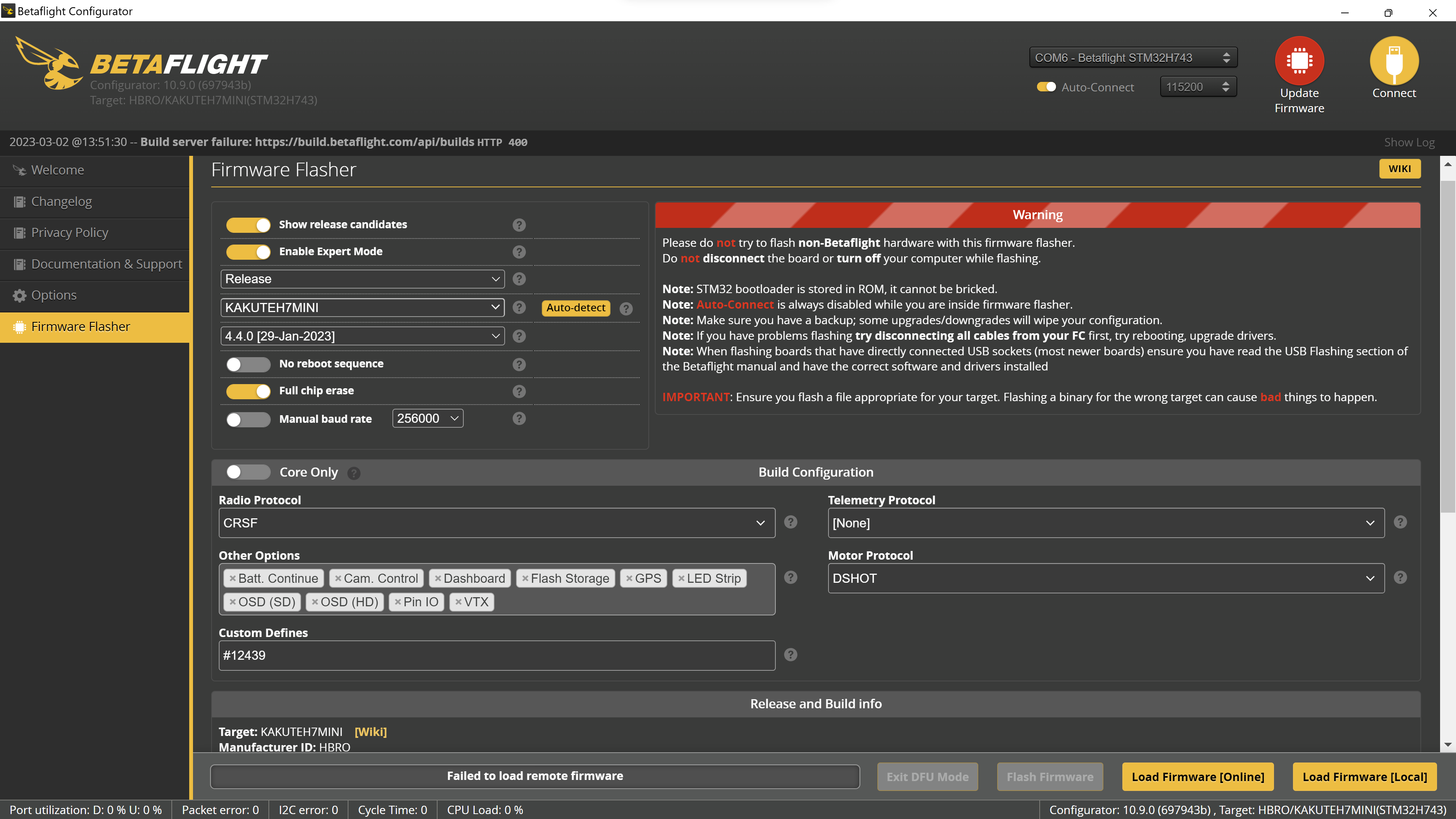Remove the LED Strip option tag
Viewport: 1456px width, 819px height.
681,578
